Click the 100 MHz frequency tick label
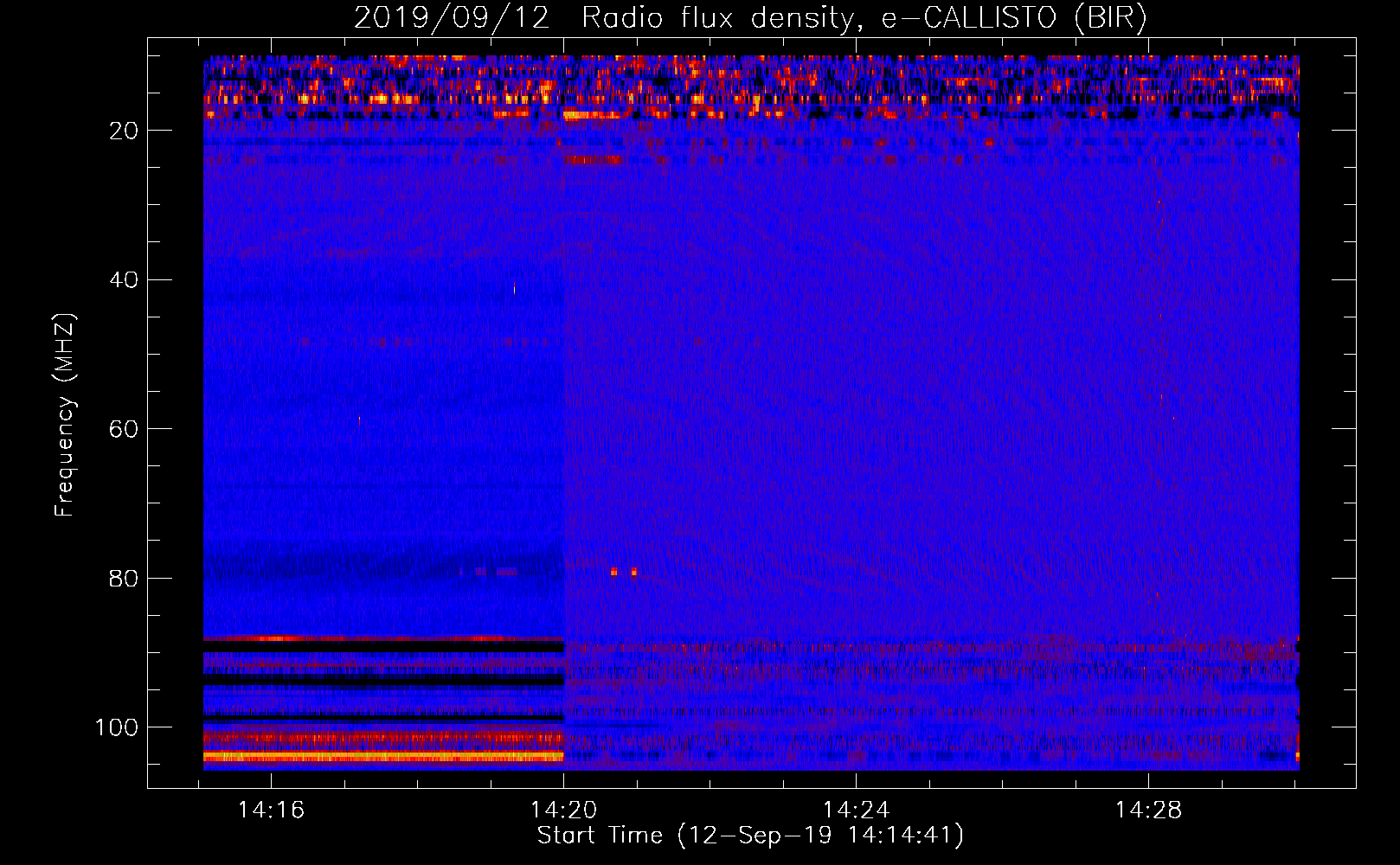This screenshot has width=1400, height=865. pos(117,727)
